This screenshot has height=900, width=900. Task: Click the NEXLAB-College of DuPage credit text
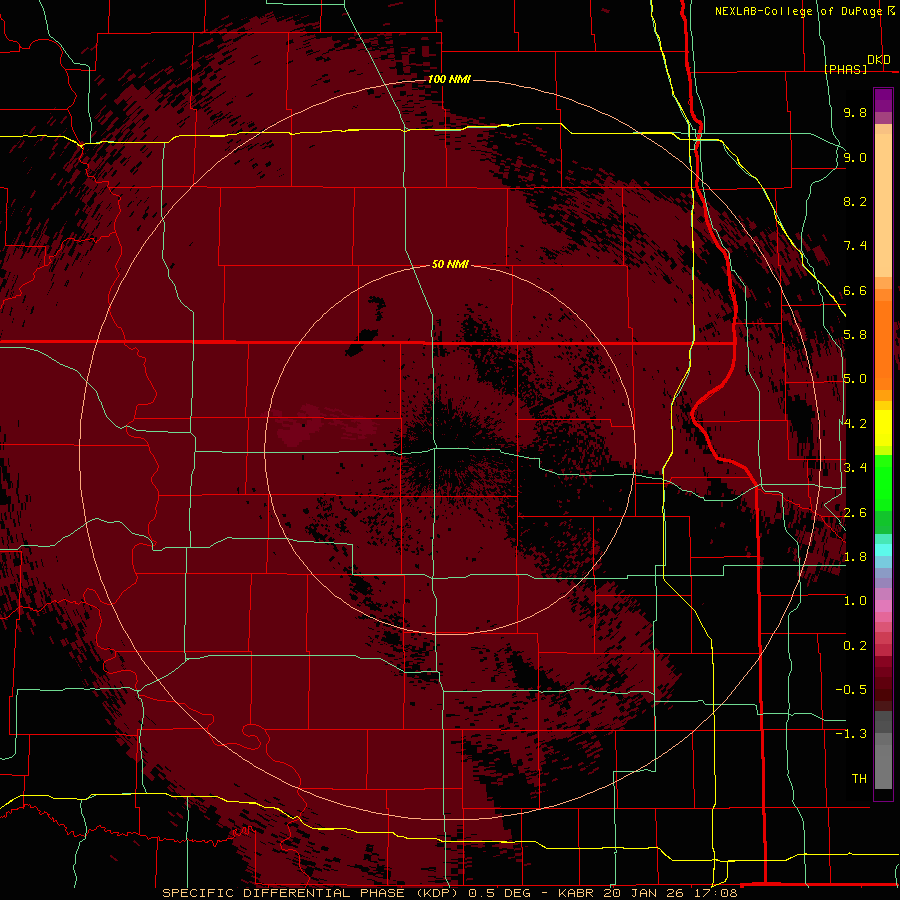(x=798, y=11)
